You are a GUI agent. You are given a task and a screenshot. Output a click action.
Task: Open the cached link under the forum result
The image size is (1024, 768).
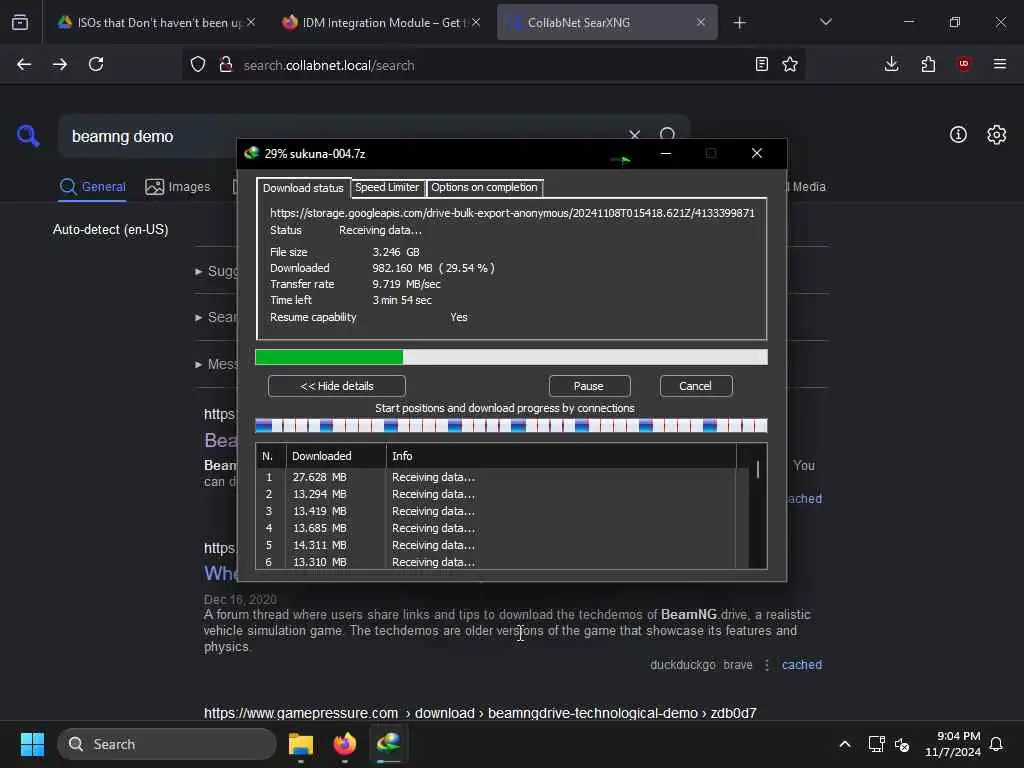[x=802, y=665]
